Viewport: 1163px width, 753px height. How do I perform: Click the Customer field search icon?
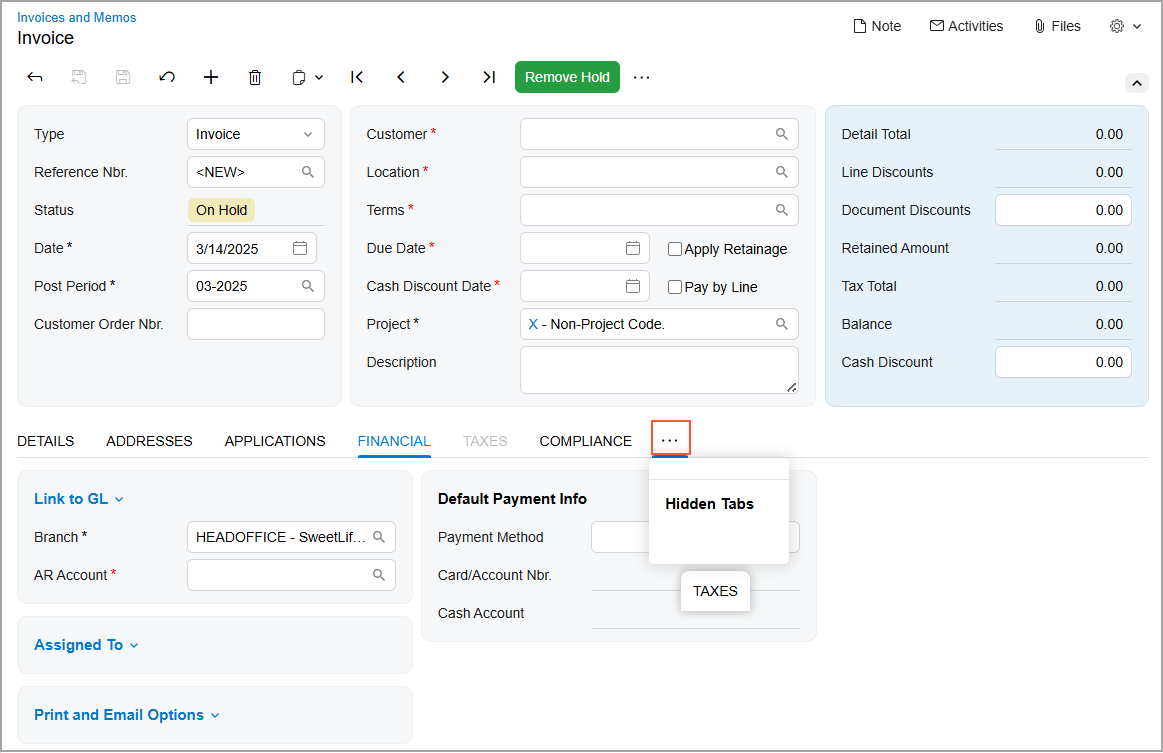pos(782,134)
